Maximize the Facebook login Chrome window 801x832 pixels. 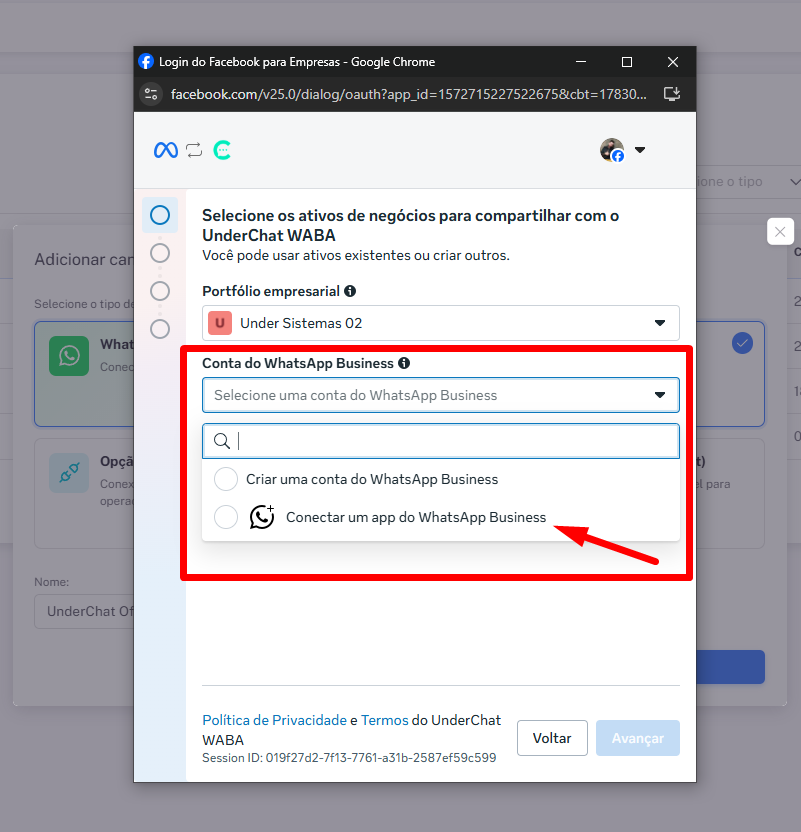(x=626, y=62)
